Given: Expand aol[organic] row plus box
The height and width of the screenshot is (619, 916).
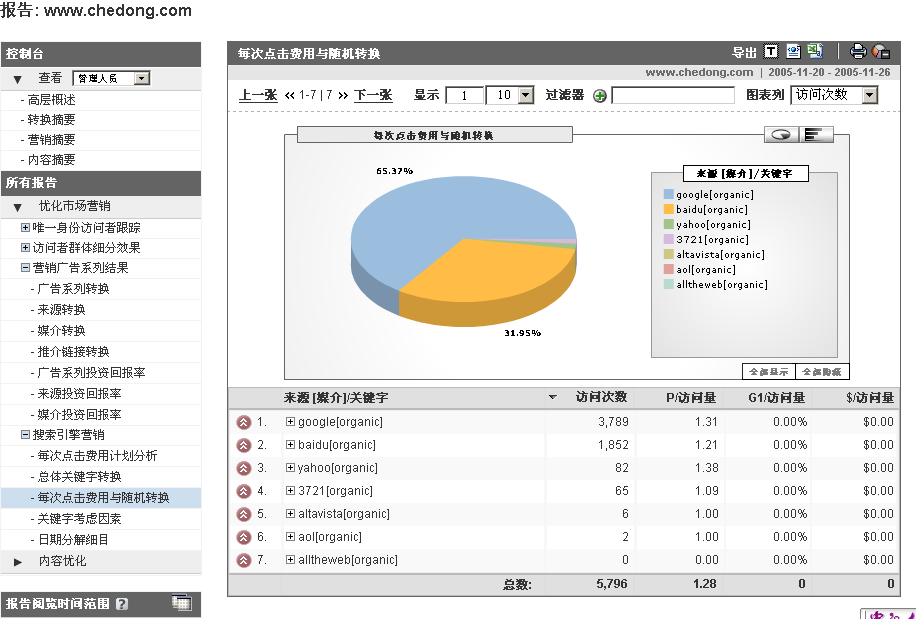Looking at the screenshot, I should click(290, 537).
